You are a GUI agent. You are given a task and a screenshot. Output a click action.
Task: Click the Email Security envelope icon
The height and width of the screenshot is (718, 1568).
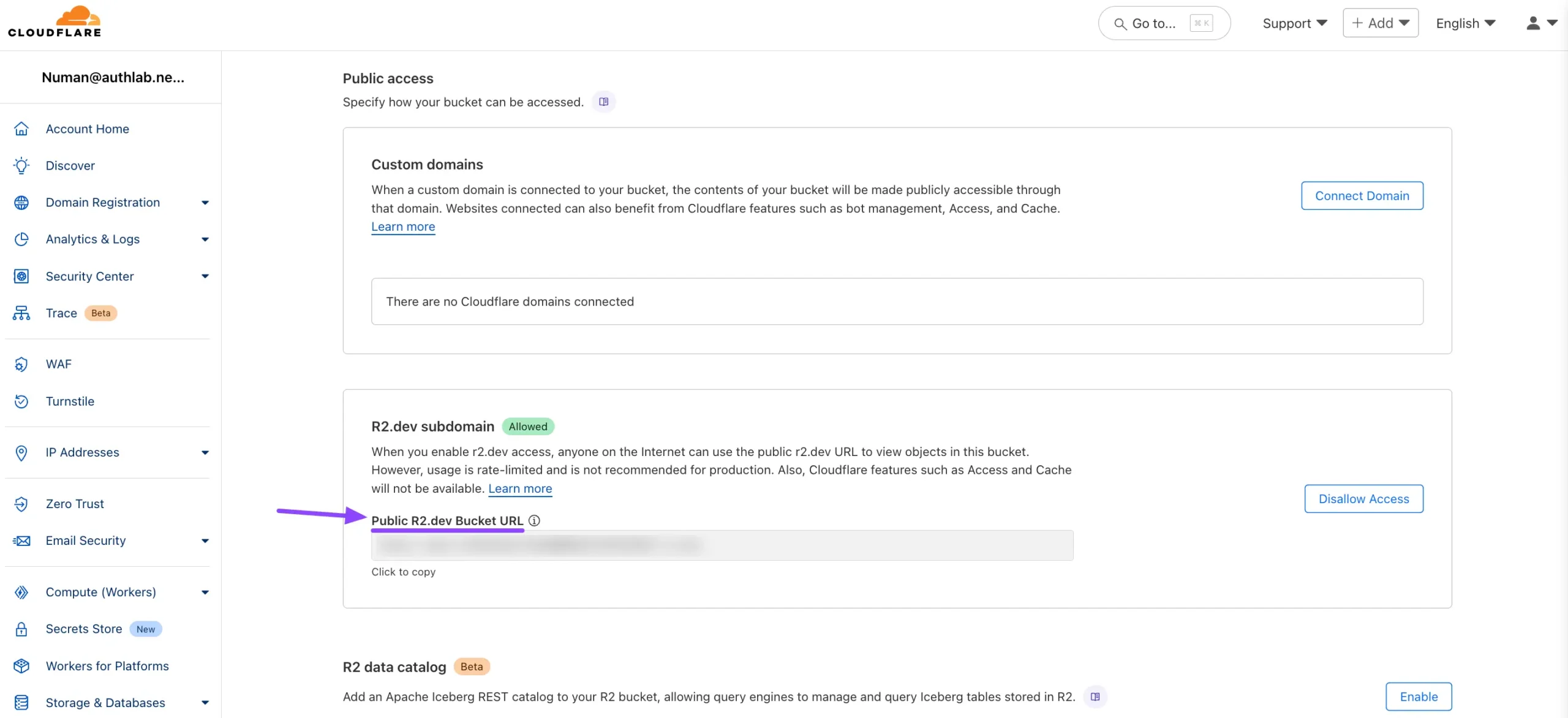[21, 540]
